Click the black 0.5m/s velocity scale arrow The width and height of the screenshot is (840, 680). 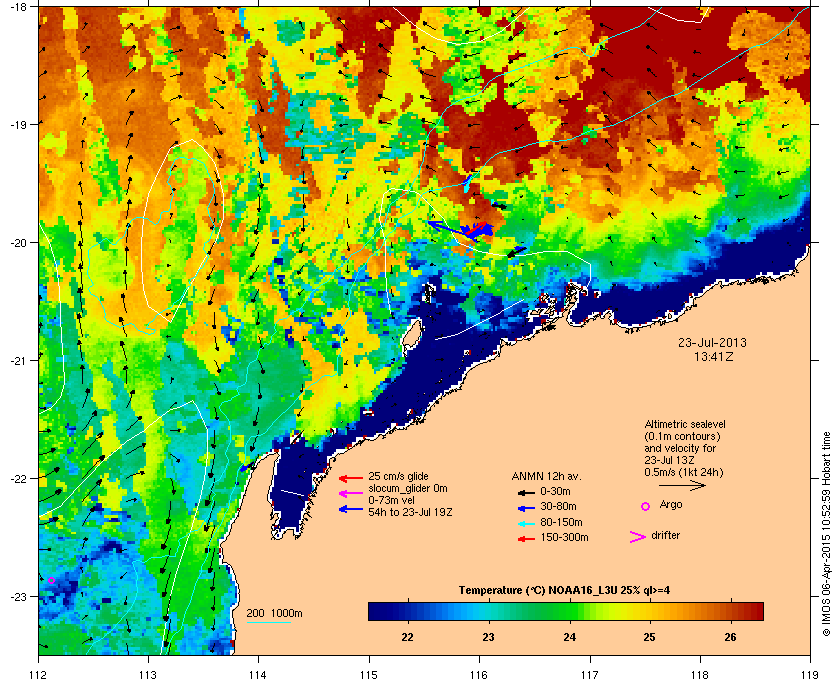[x=682, y=486]
